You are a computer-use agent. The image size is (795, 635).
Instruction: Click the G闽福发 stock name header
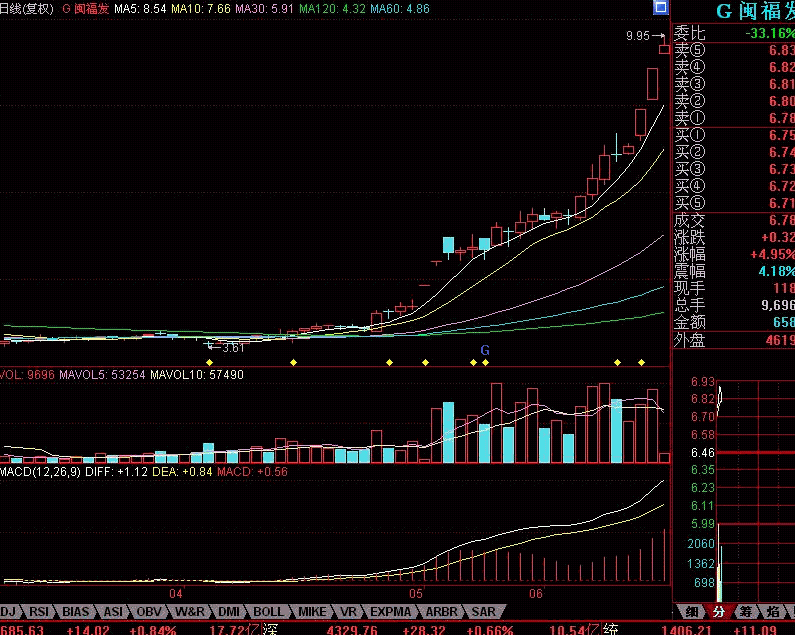(754, 11)
